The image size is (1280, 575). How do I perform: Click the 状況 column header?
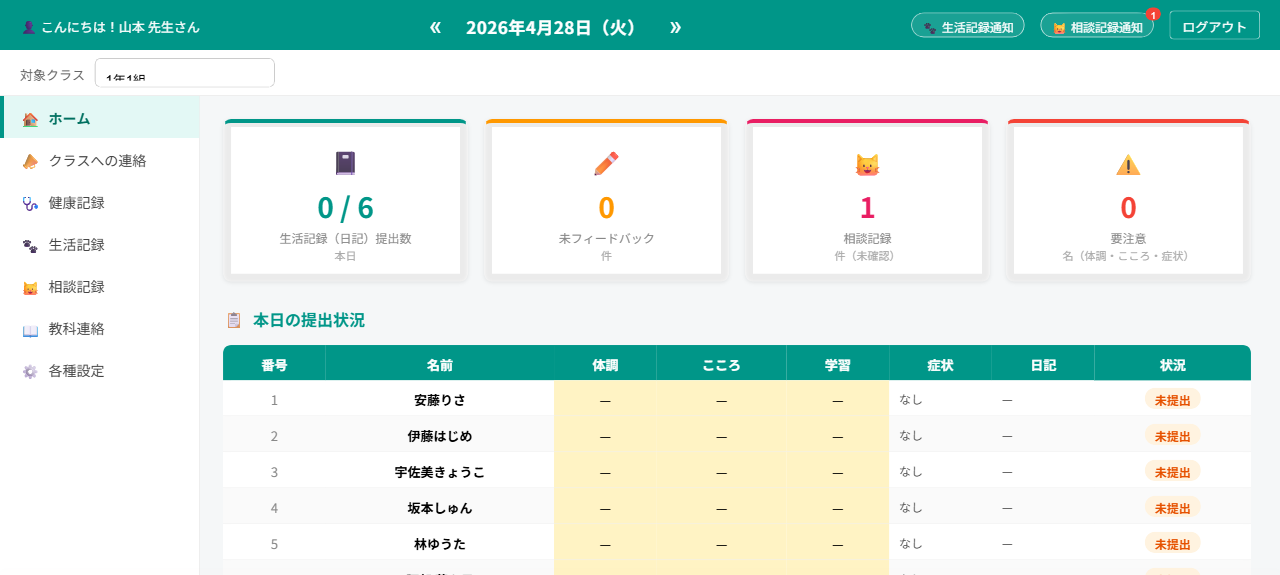1173,364
